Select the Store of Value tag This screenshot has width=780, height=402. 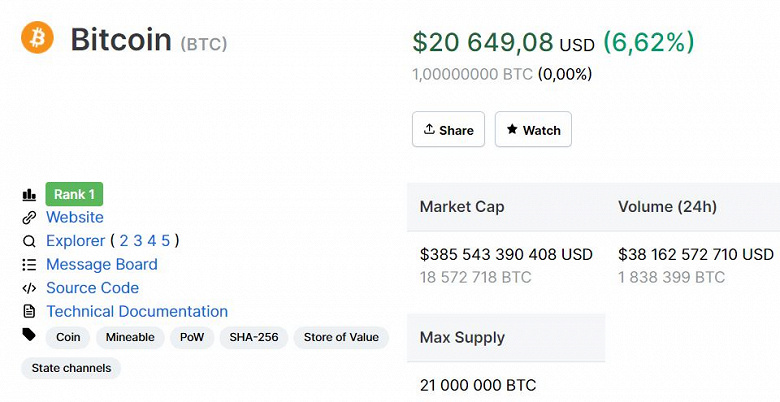(x=341, y=338)
